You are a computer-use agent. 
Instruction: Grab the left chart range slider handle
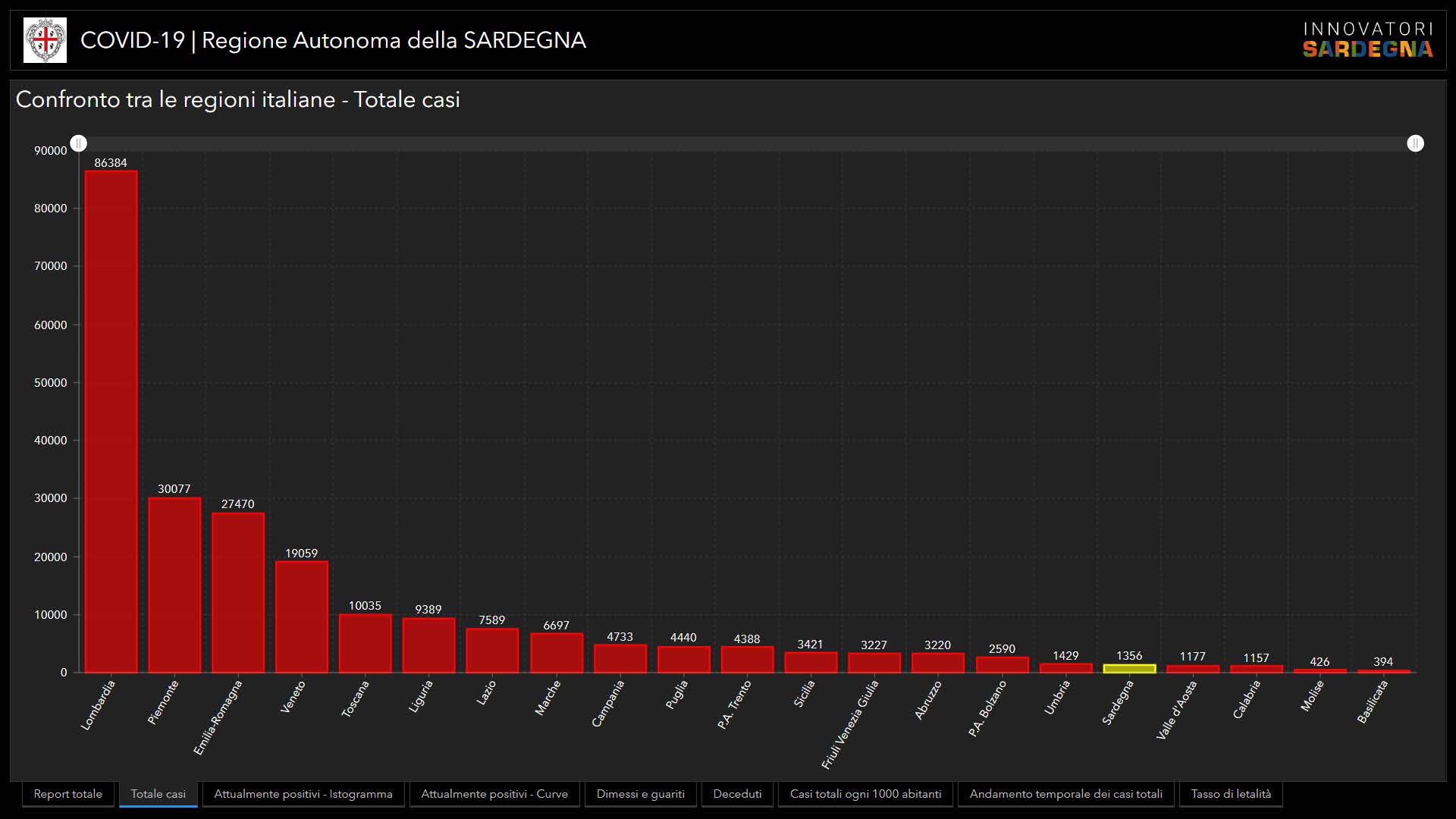pyautogui.click(x=79, y=143)
